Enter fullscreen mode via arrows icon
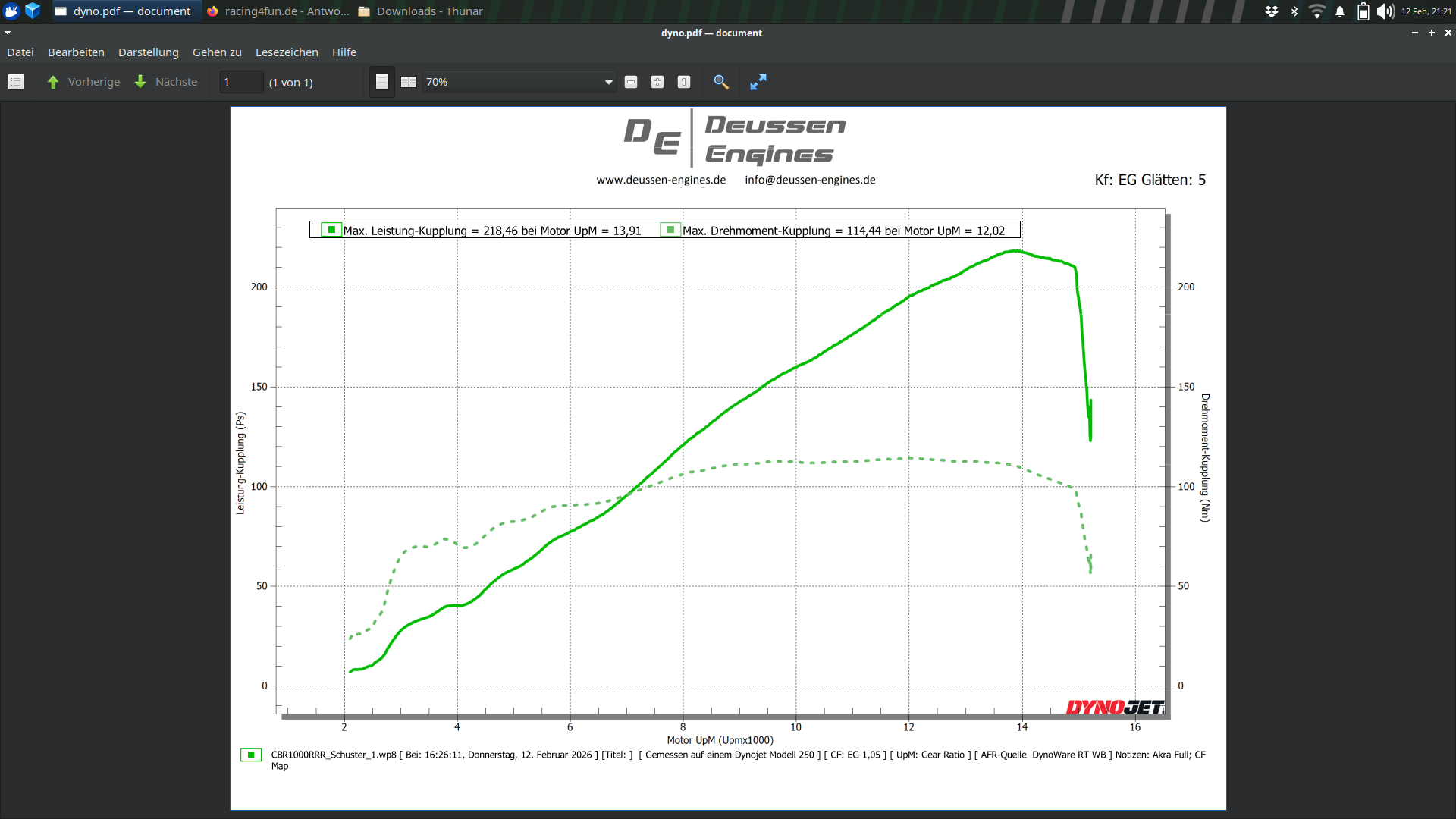This screenshot has height=819, width=1456. (x=758, y=82)
